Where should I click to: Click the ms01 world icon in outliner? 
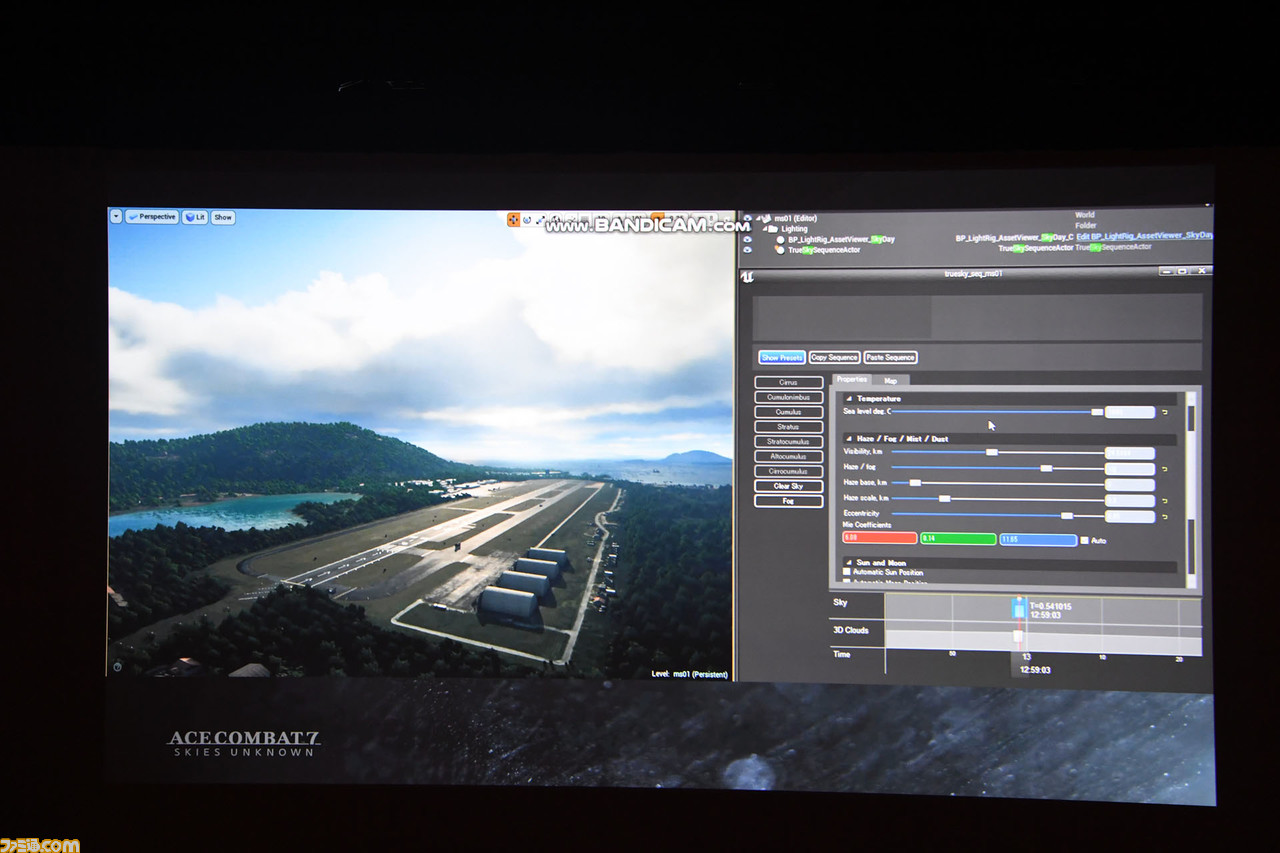coord(765,217)
